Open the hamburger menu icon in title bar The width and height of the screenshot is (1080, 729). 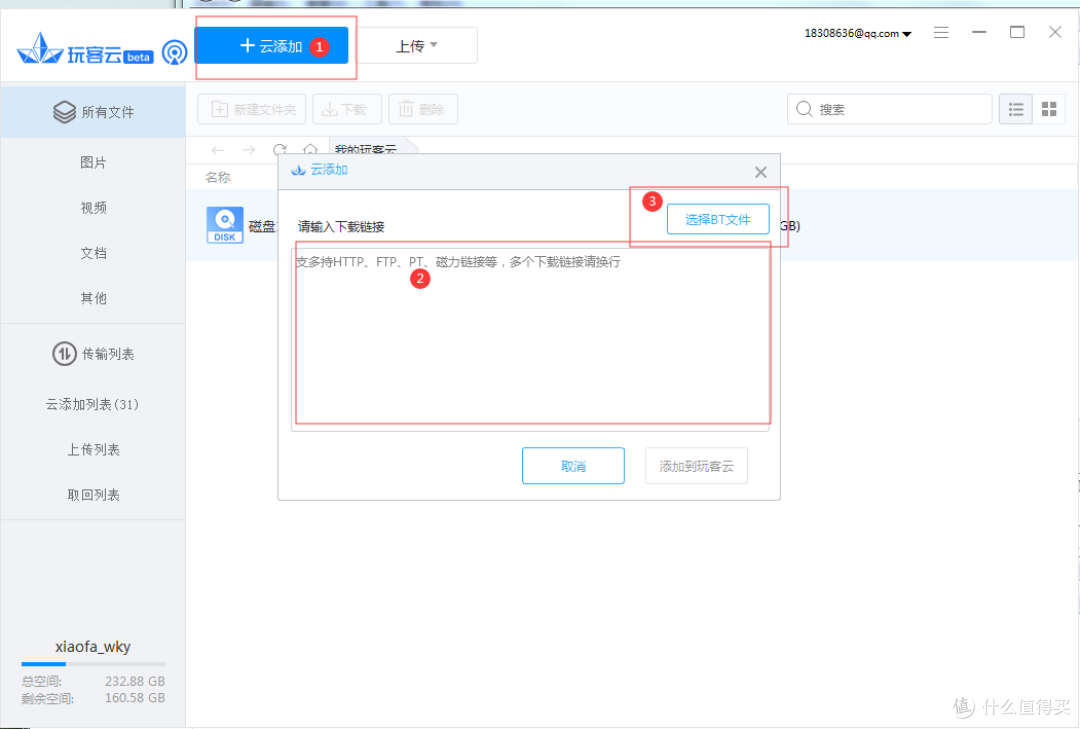(941, 32)
